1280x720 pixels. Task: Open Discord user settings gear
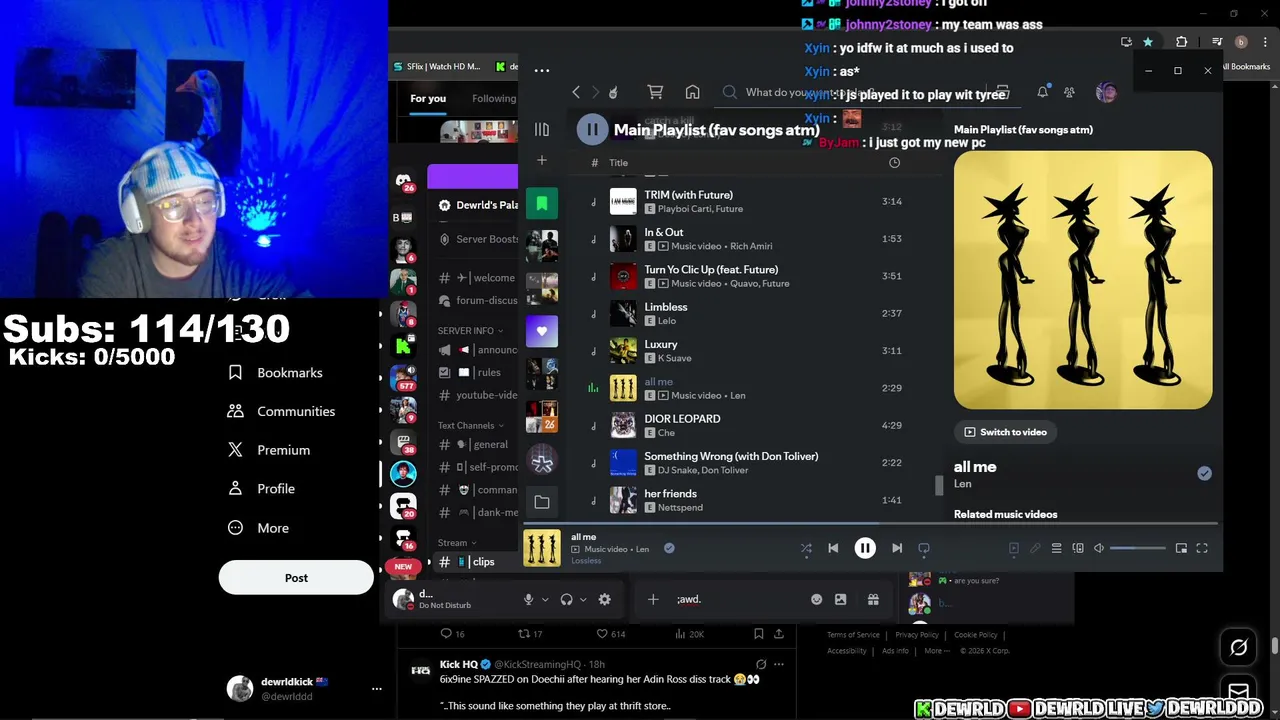[604, 599]
